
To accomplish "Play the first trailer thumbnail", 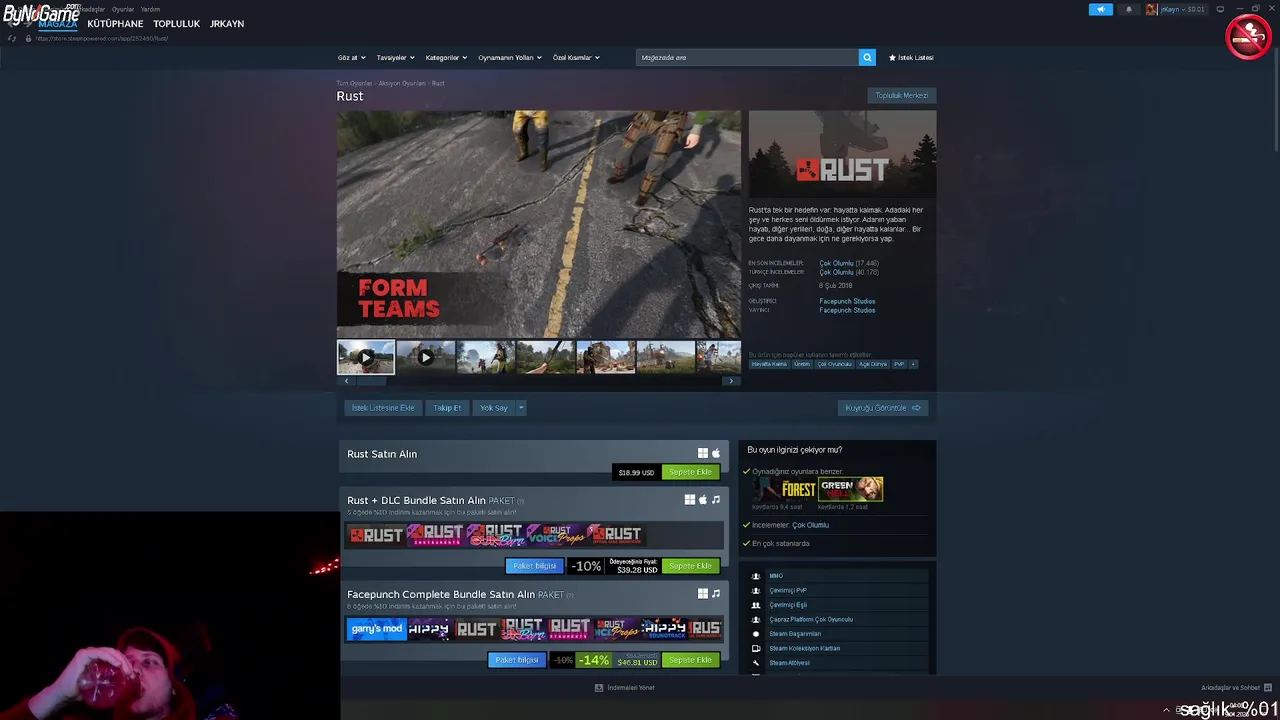I will [366, 357].
